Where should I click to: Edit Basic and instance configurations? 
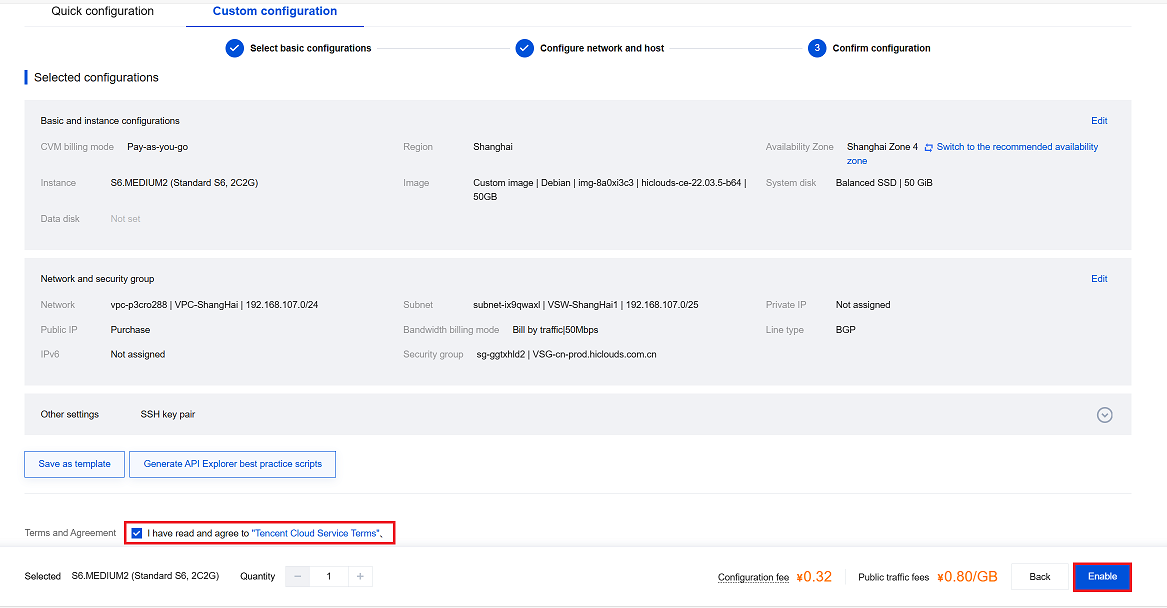coord(1099,121)
